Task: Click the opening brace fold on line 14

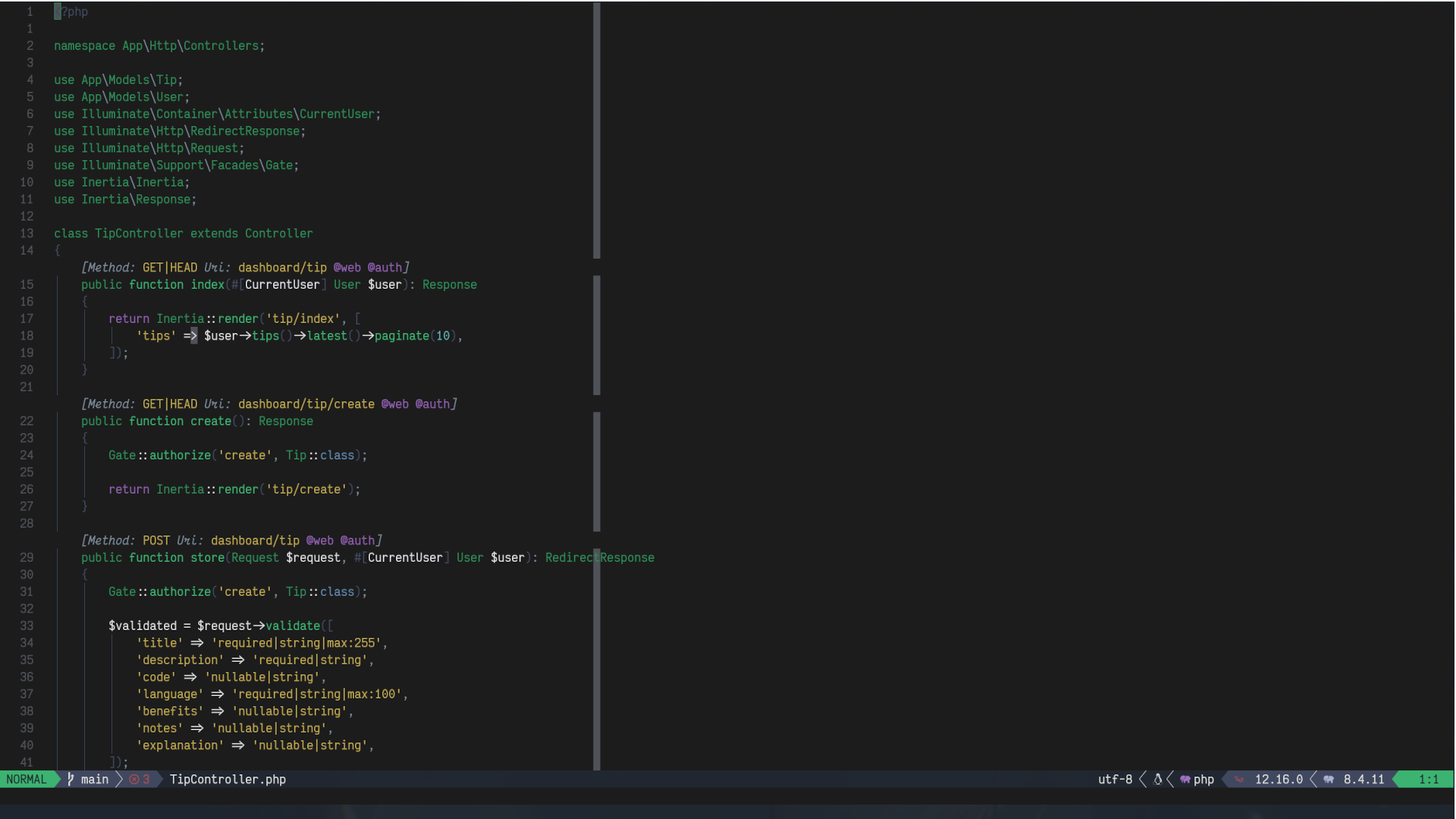Action: (x=58, y=250)
